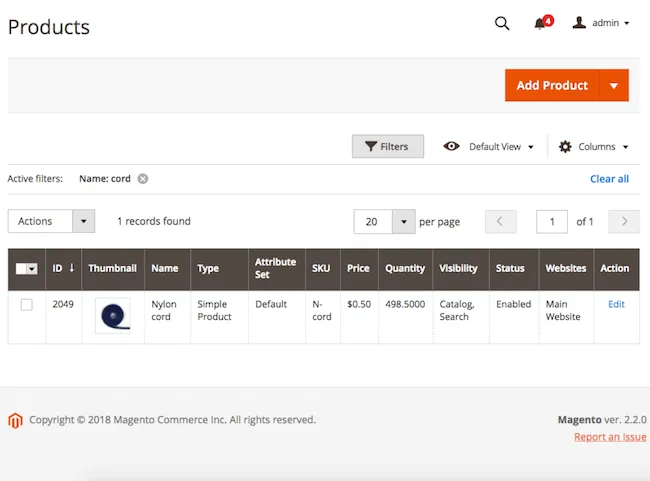Screen dimensions: 650x481
Task: Click Edit link for Nylon cord
Action: tap(616, 304)
